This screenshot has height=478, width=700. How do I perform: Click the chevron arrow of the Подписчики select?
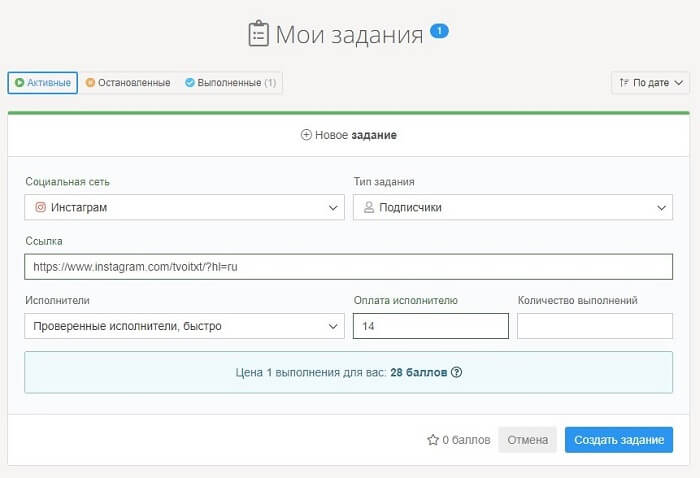(x=662, y=208)
